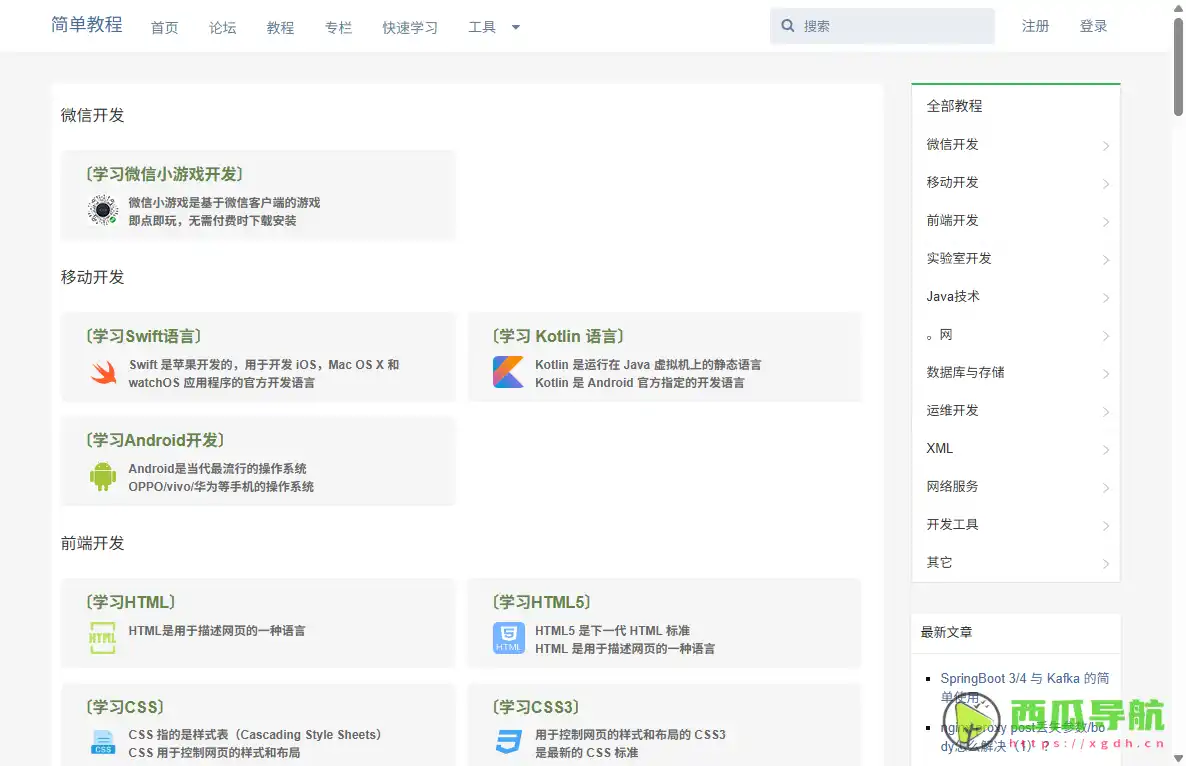This screenshot has width=1186, height=766.
Task: Open 学习微信小游戏开发 tutorial link
Action: [x=164, y=174]
